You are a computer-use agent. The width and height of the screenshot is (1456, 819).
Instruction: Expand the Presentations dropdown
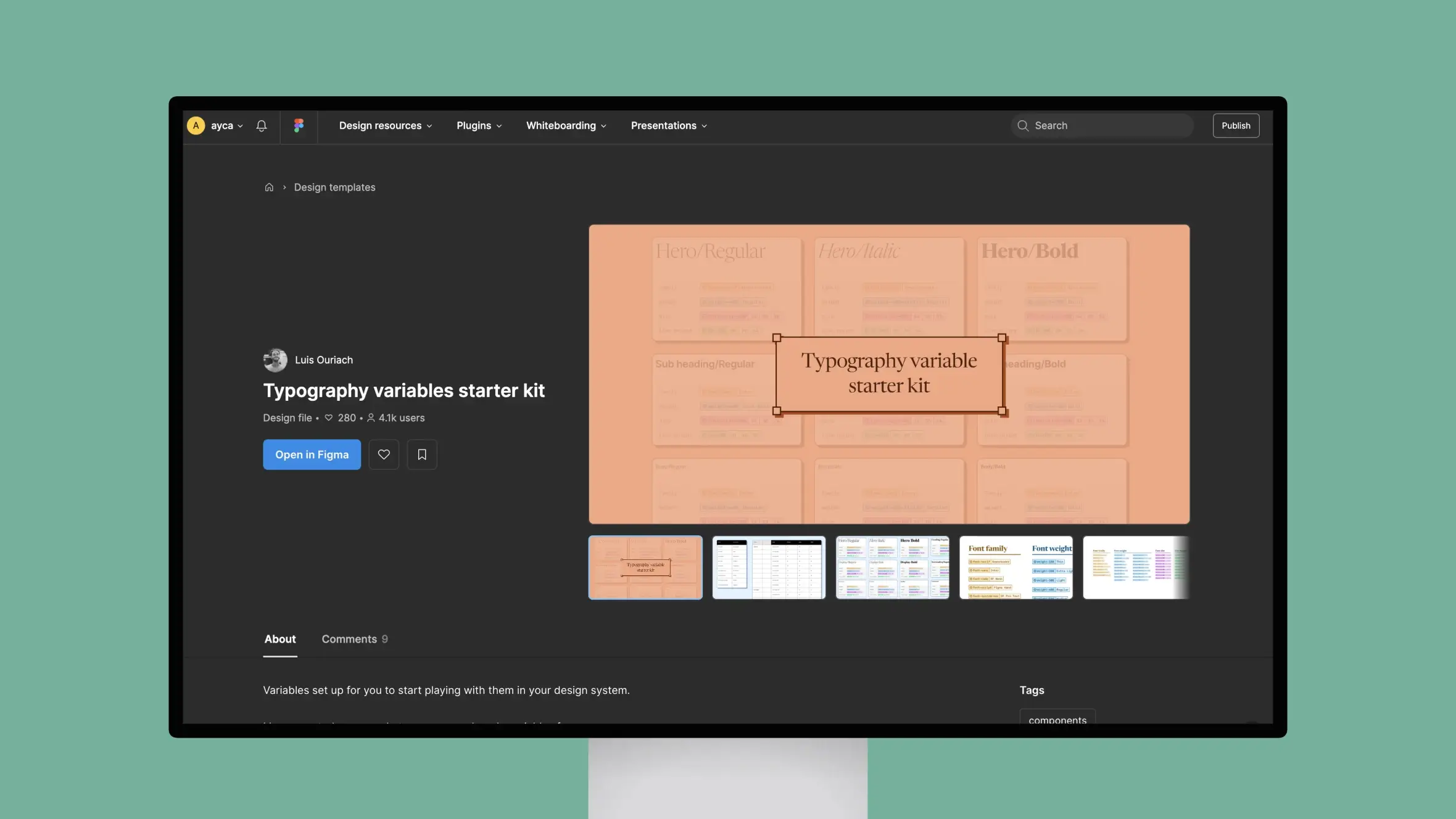pyautogui.click(x=667, y=125)
